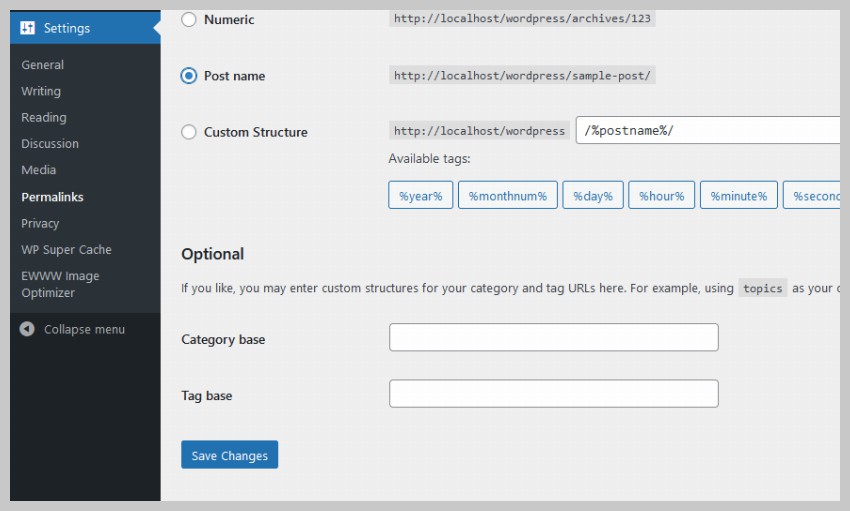This screenshot has height=511, width=850.
Task: Open the Privacy settings page
Action: coord(40,223)
